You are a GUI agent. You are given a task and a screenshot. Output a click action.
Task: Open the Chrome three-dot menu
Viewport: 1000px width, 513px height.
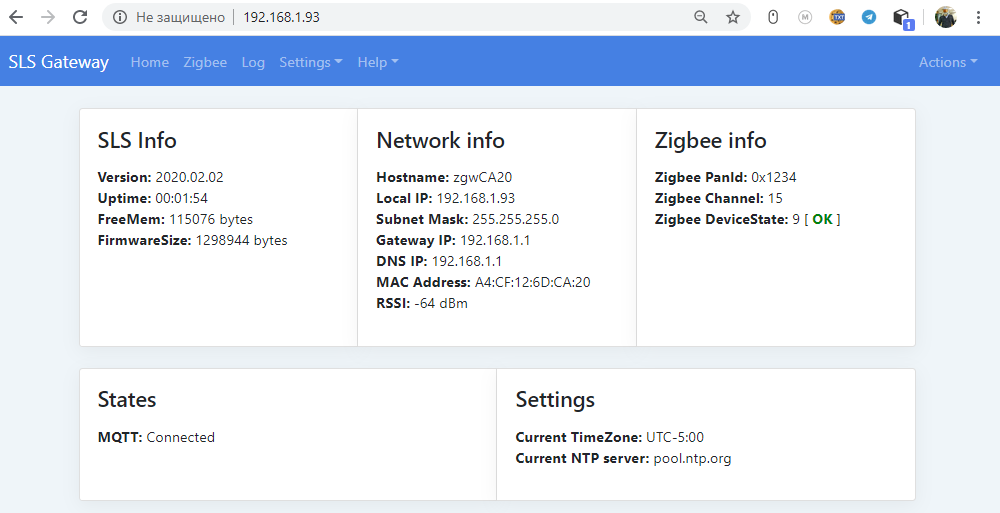pyautogui.click(x=978, y=17)
